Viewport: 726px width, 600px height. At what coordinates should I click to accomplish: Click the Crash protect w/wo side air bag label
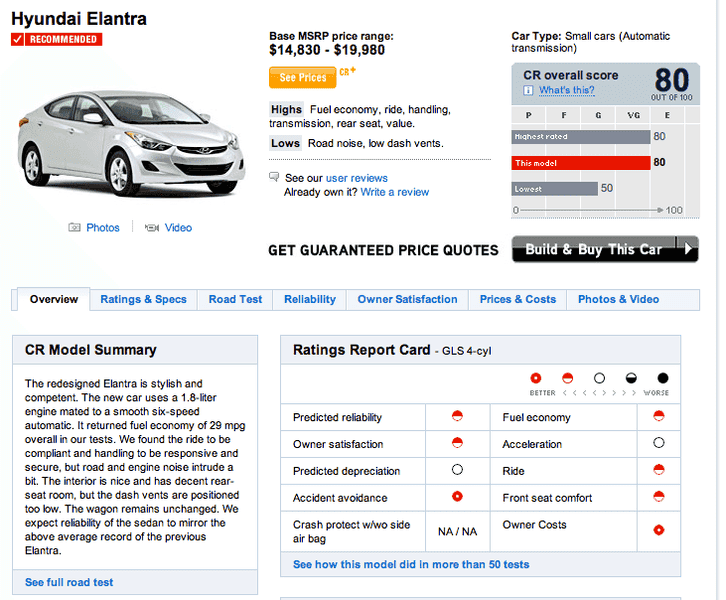tap(351, 531)
